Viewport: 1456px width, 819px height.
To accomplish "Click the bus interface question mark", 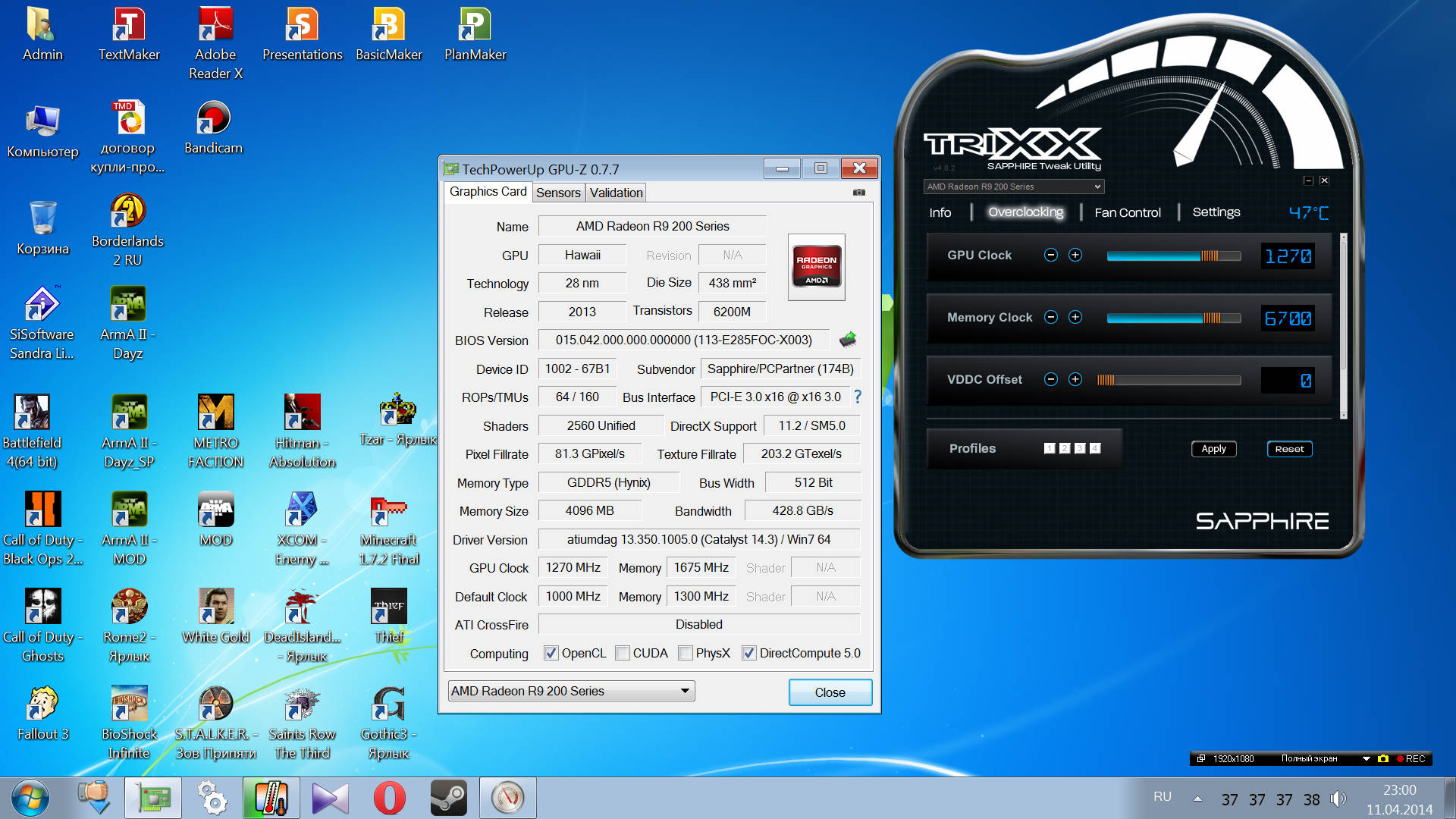I will (x=858, y=397).
